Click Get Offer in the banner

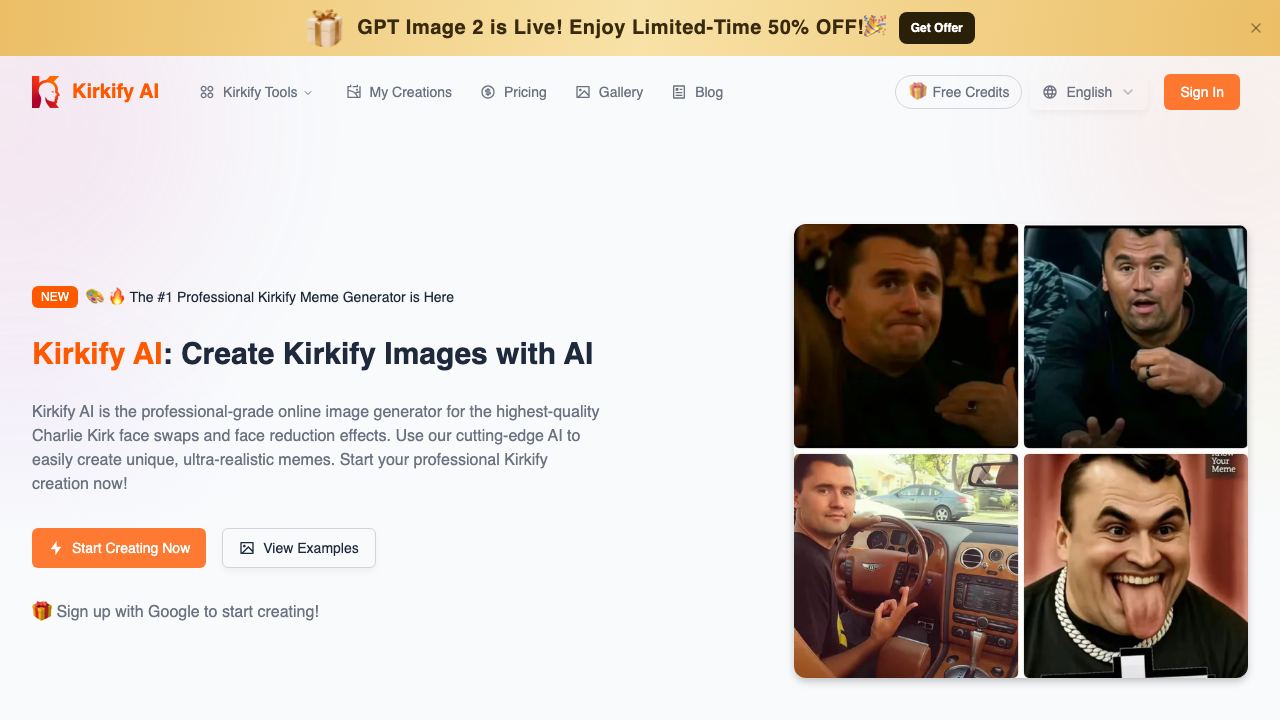coord(937,28)
